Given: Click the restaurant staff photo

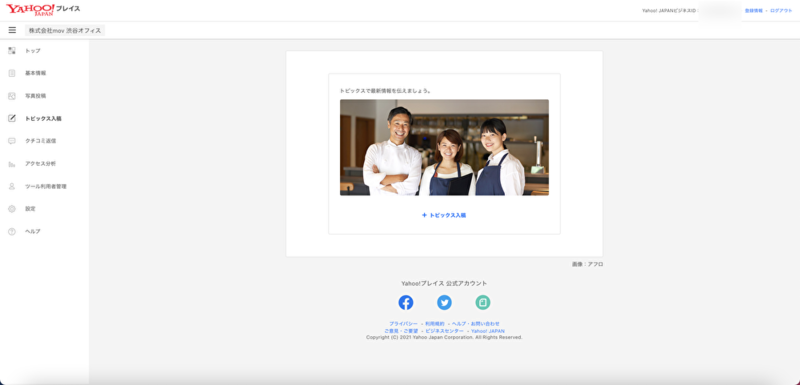Looking at the screenshot, I should click(444, 147).
